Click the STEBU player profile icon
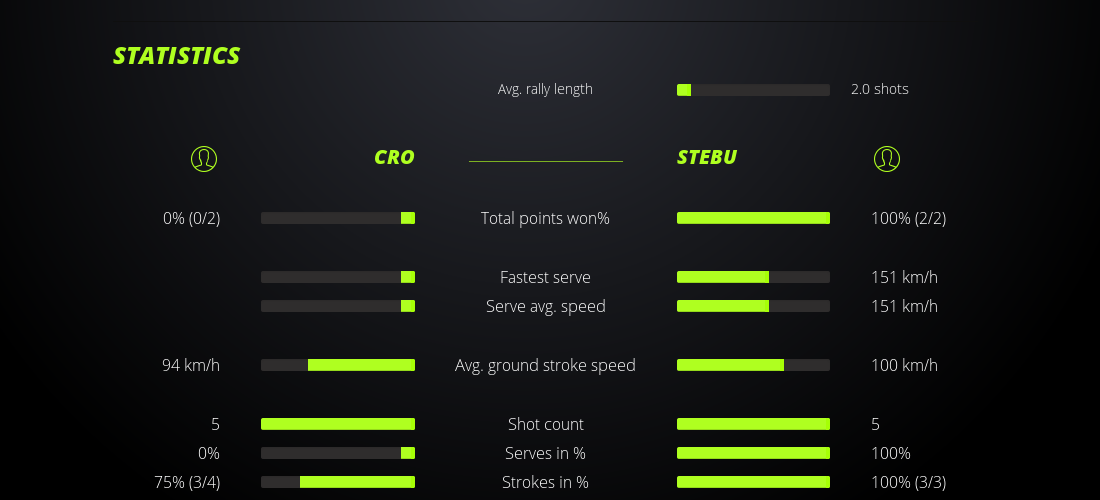Screen dimensions: 1100x500 [886, 158]
